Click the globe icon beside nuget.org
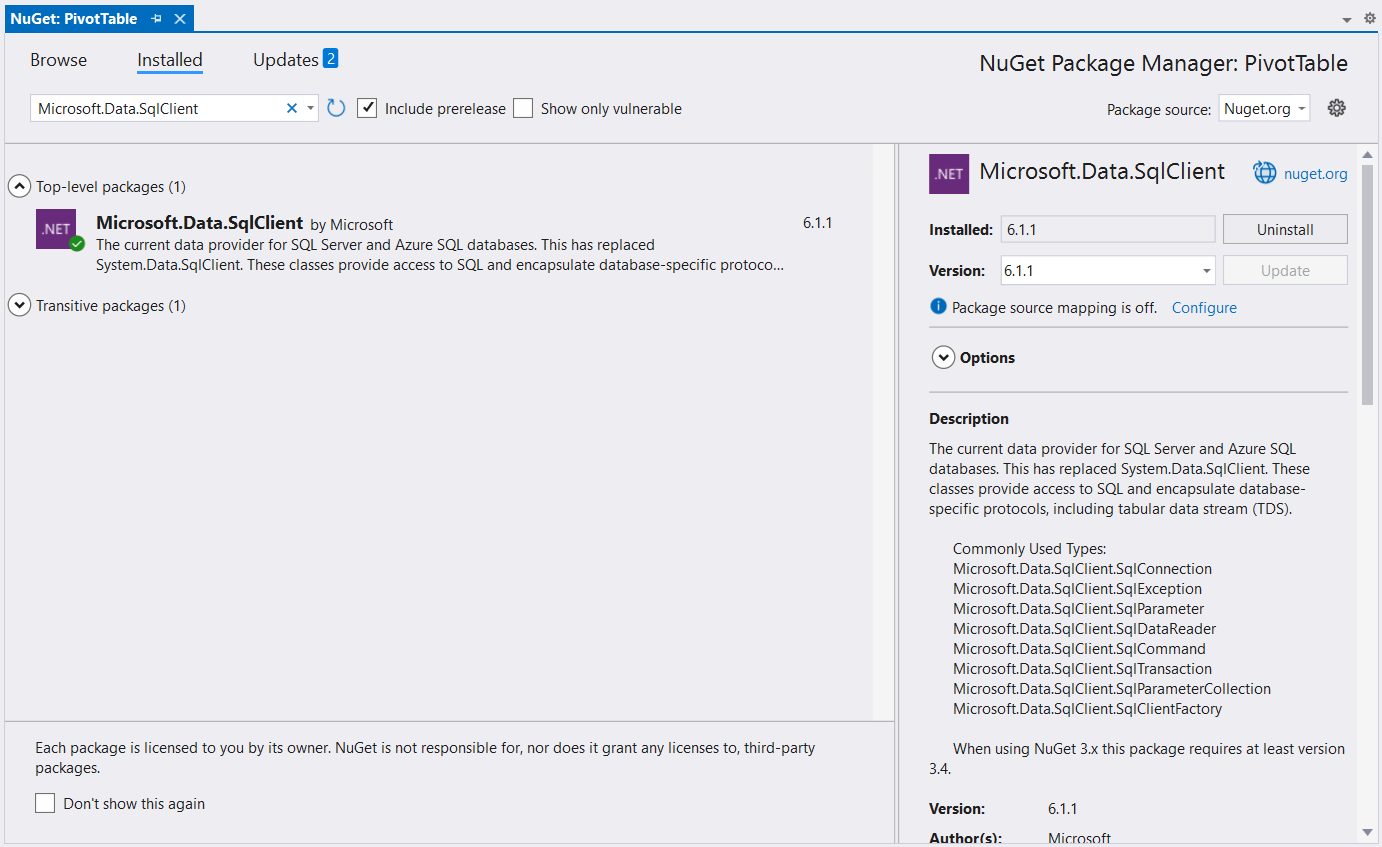The width and height of the screenshot is (1382, 847). 1265,173
